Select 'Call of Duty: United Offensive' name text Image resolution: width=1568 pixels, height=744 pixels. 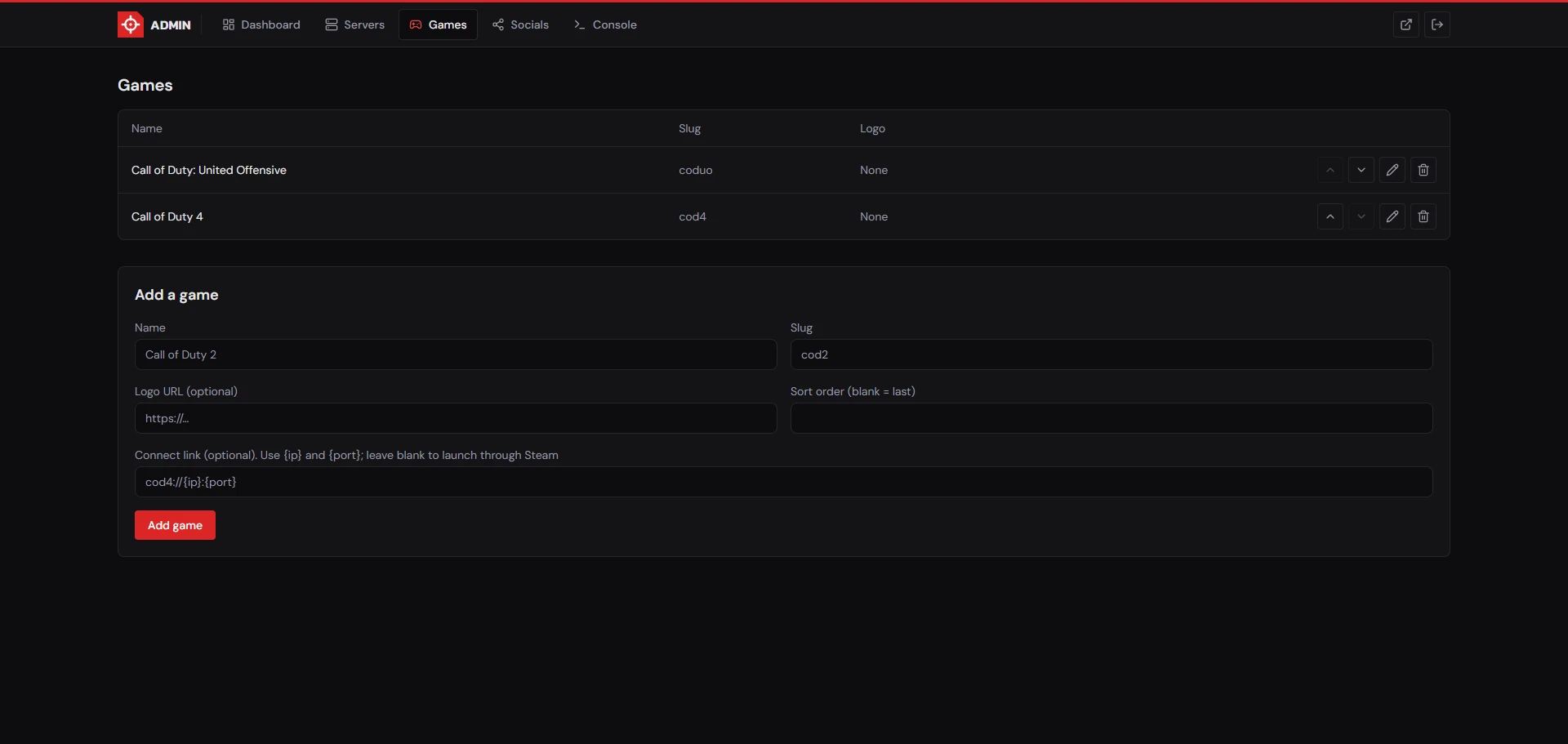tap(209, 170)
